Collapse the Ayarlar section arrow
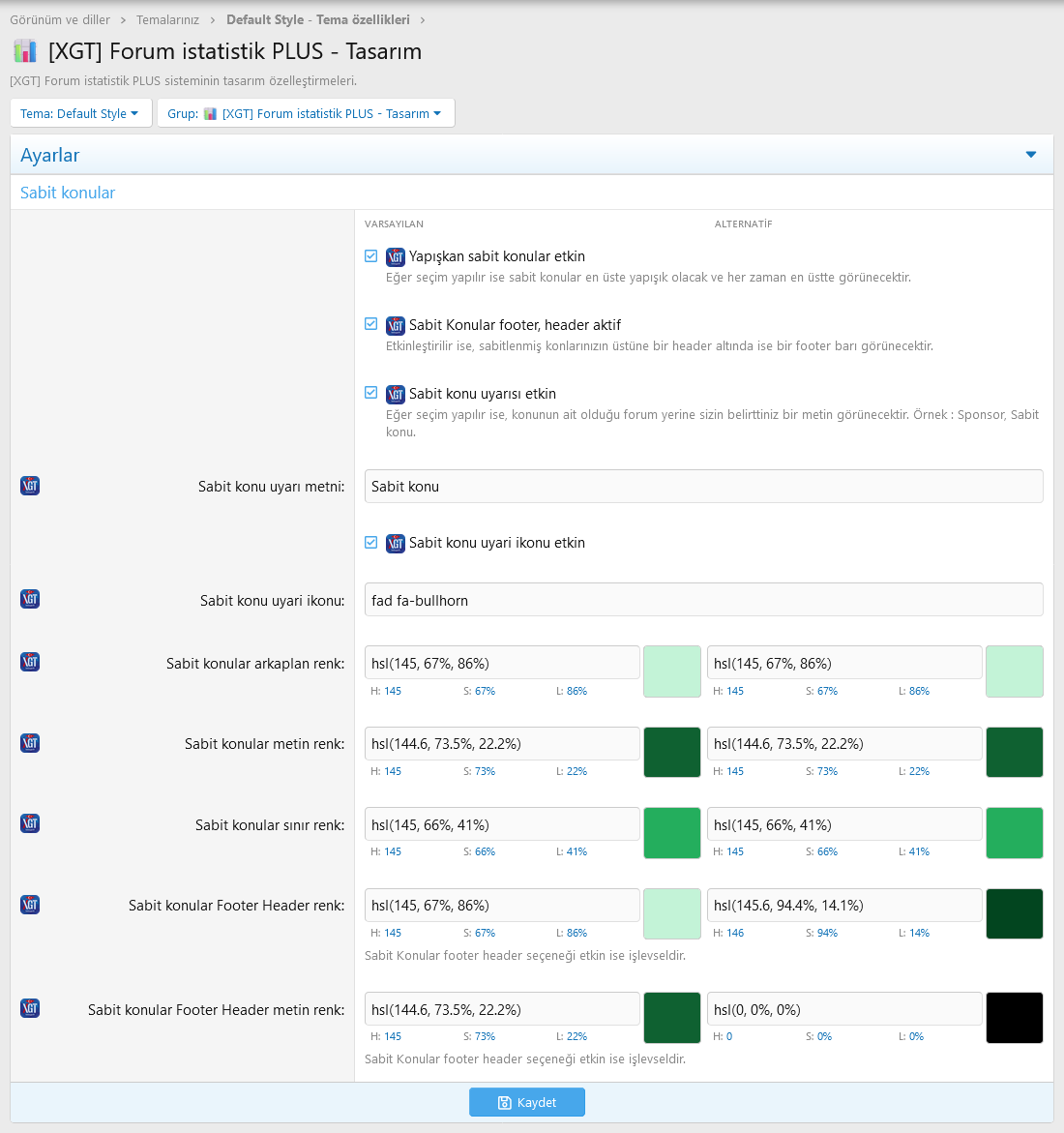Screen dimensions: 1064x1133 [1030, 155]
